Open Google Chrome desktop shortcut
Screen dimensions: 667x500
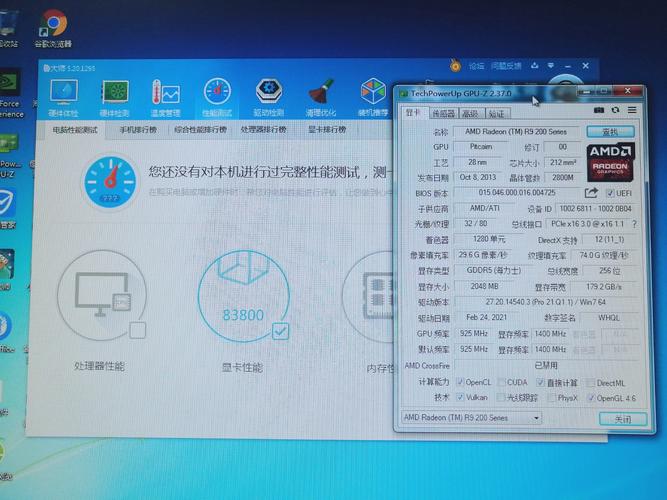click(x=53, y=26)
